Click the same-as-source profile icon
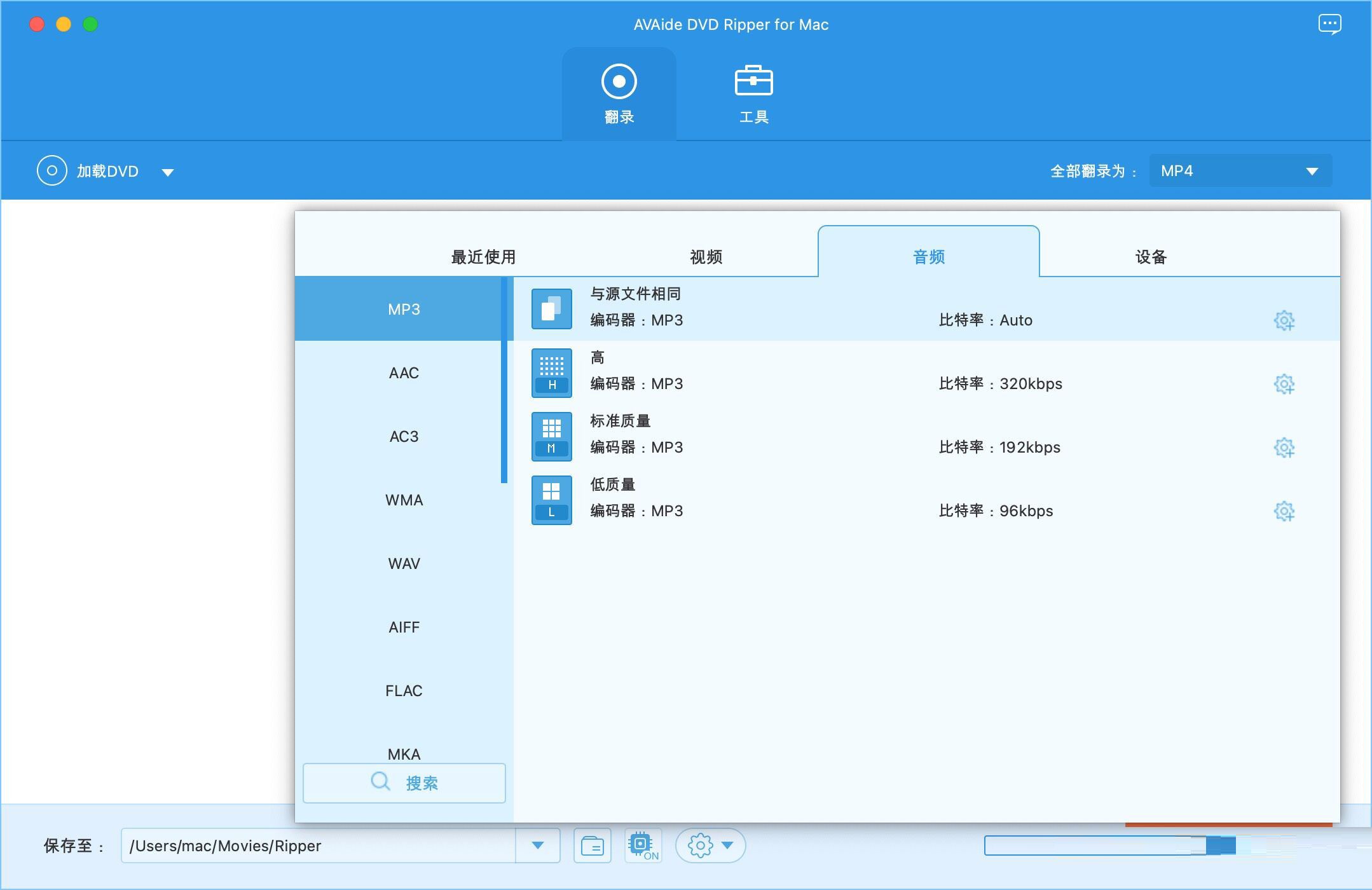The height and width of the screenshot is (890, 1372). (551, 309)
